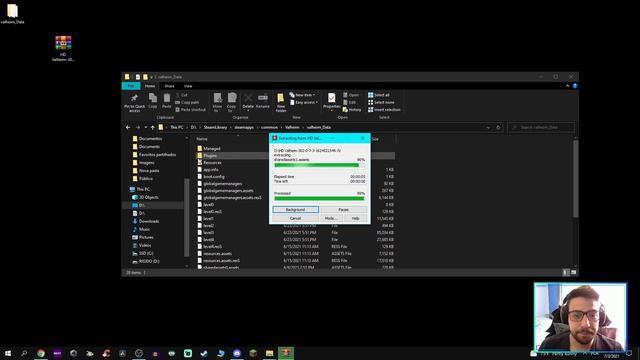640x360 pixels.
Task: Open the recent locations dropdown arrow
Action: pyautogui.click(x=145, y=127)
